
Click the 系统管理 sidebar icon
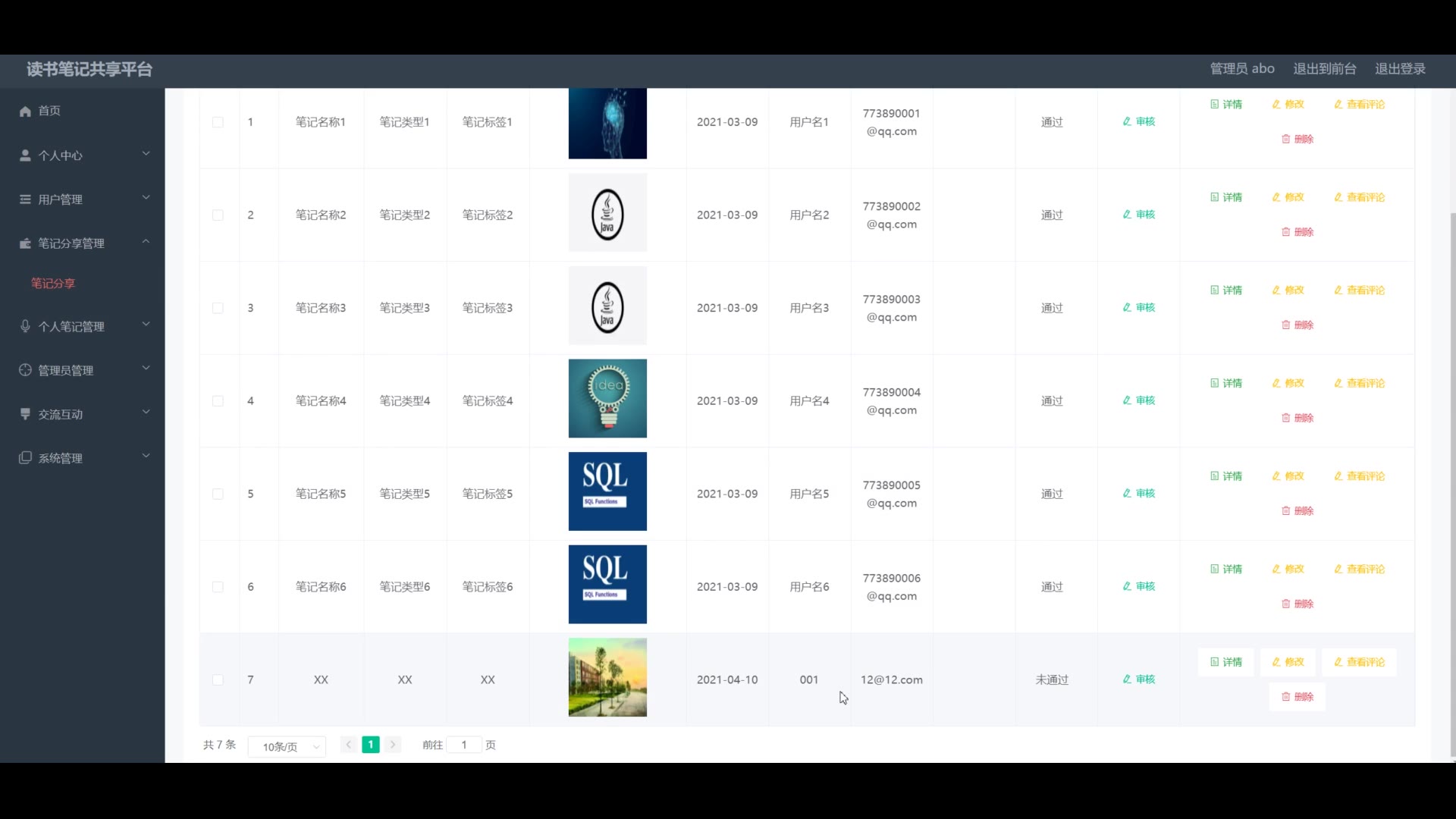point(25,458)
